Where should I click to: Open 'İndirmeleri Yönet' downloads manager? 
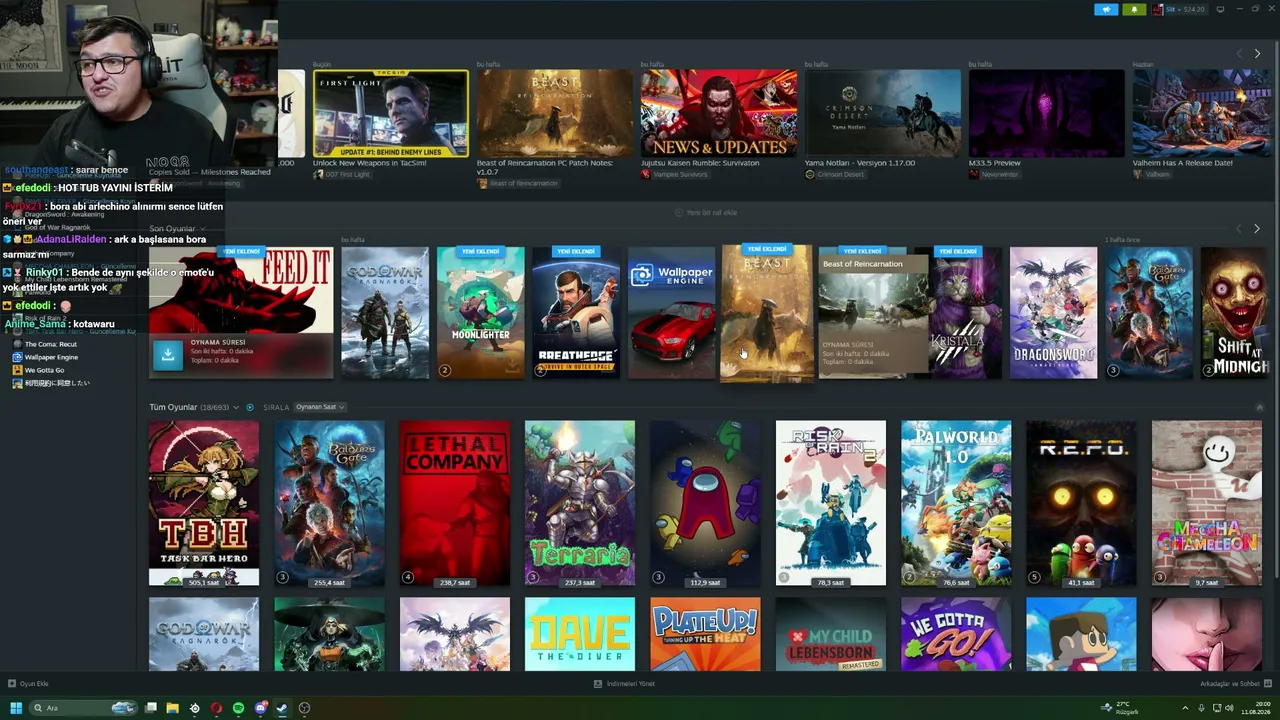(x=624, y=684)
